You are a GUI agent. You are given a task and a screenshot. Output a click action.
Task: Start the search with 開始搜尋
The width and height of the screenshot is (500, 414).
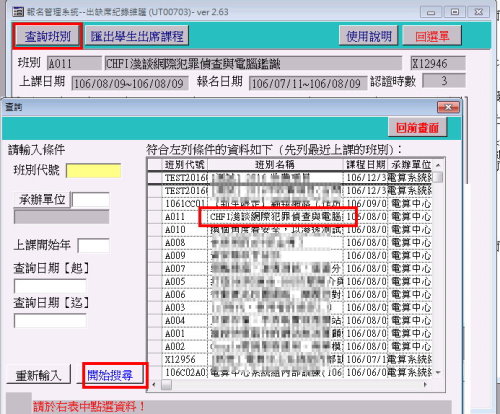click(110, 375)
